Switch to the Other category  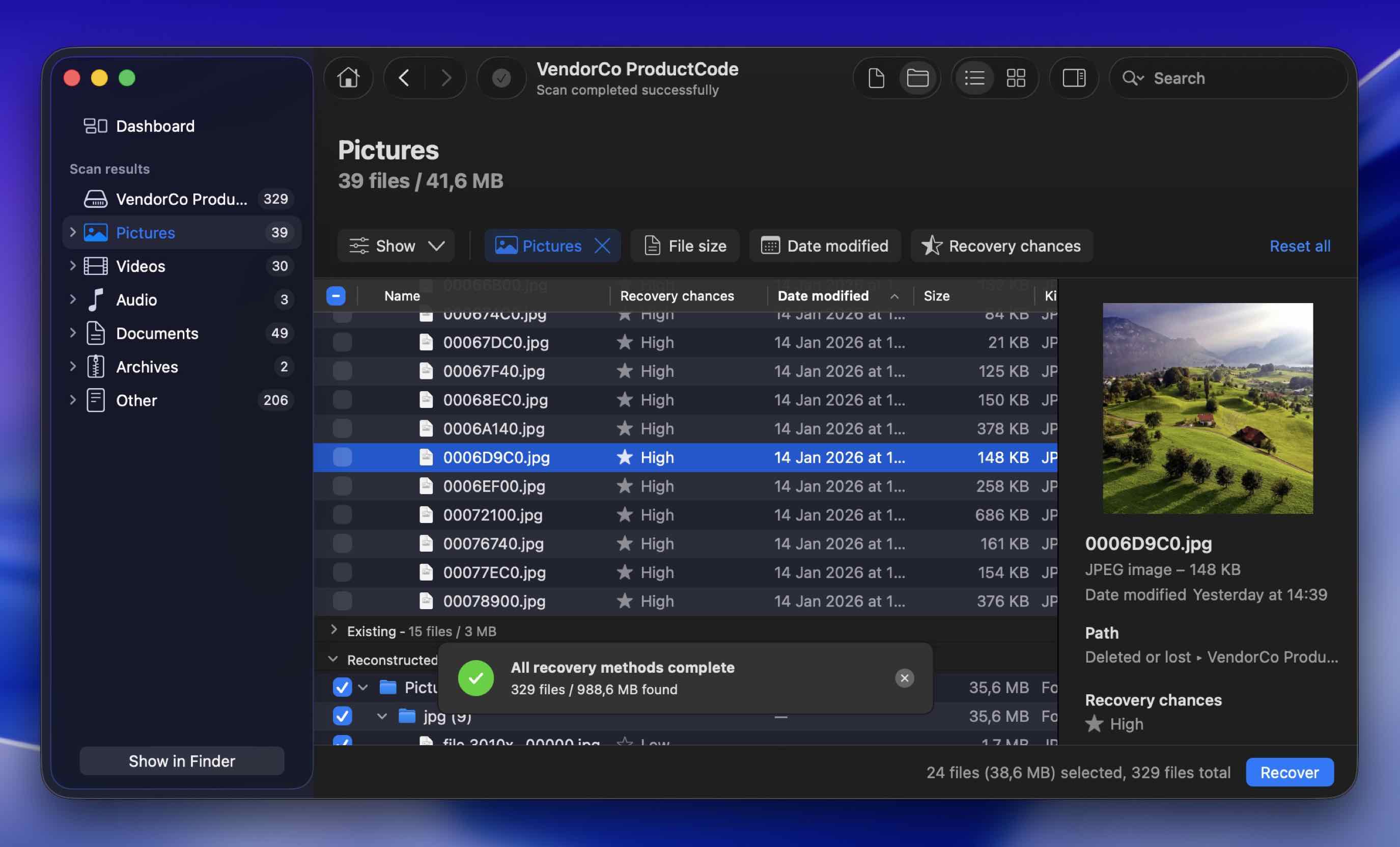pos(137,400)
